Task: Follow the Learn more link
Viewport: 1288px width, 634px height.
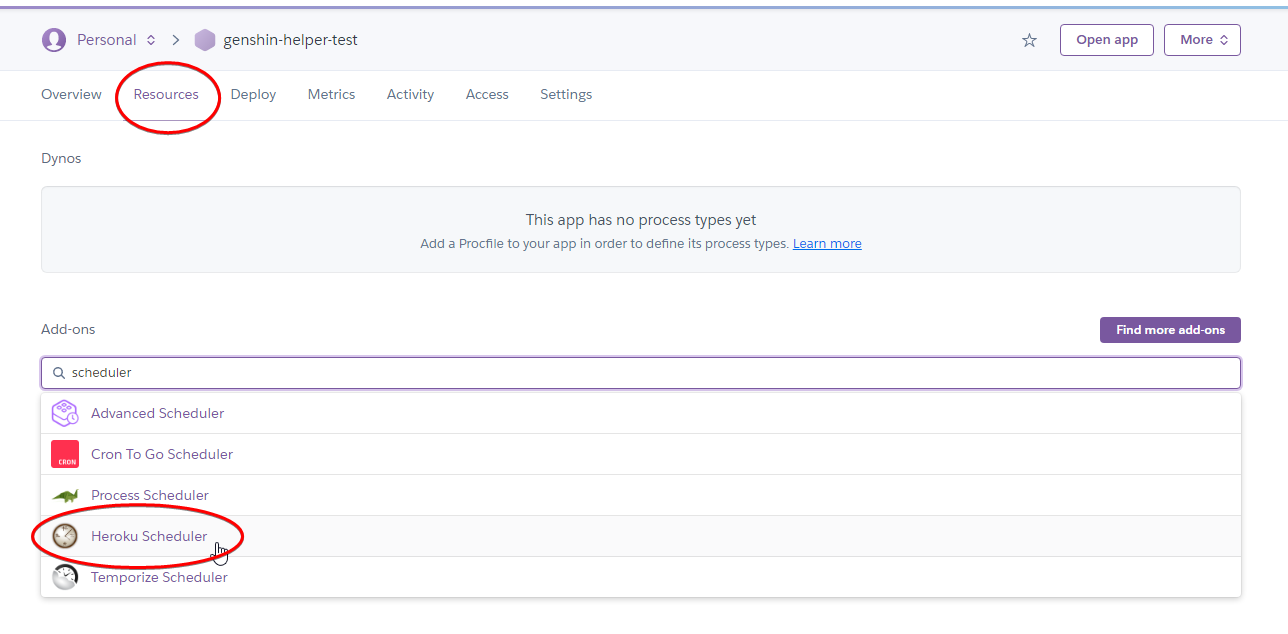Action: (x=827, y=244)
